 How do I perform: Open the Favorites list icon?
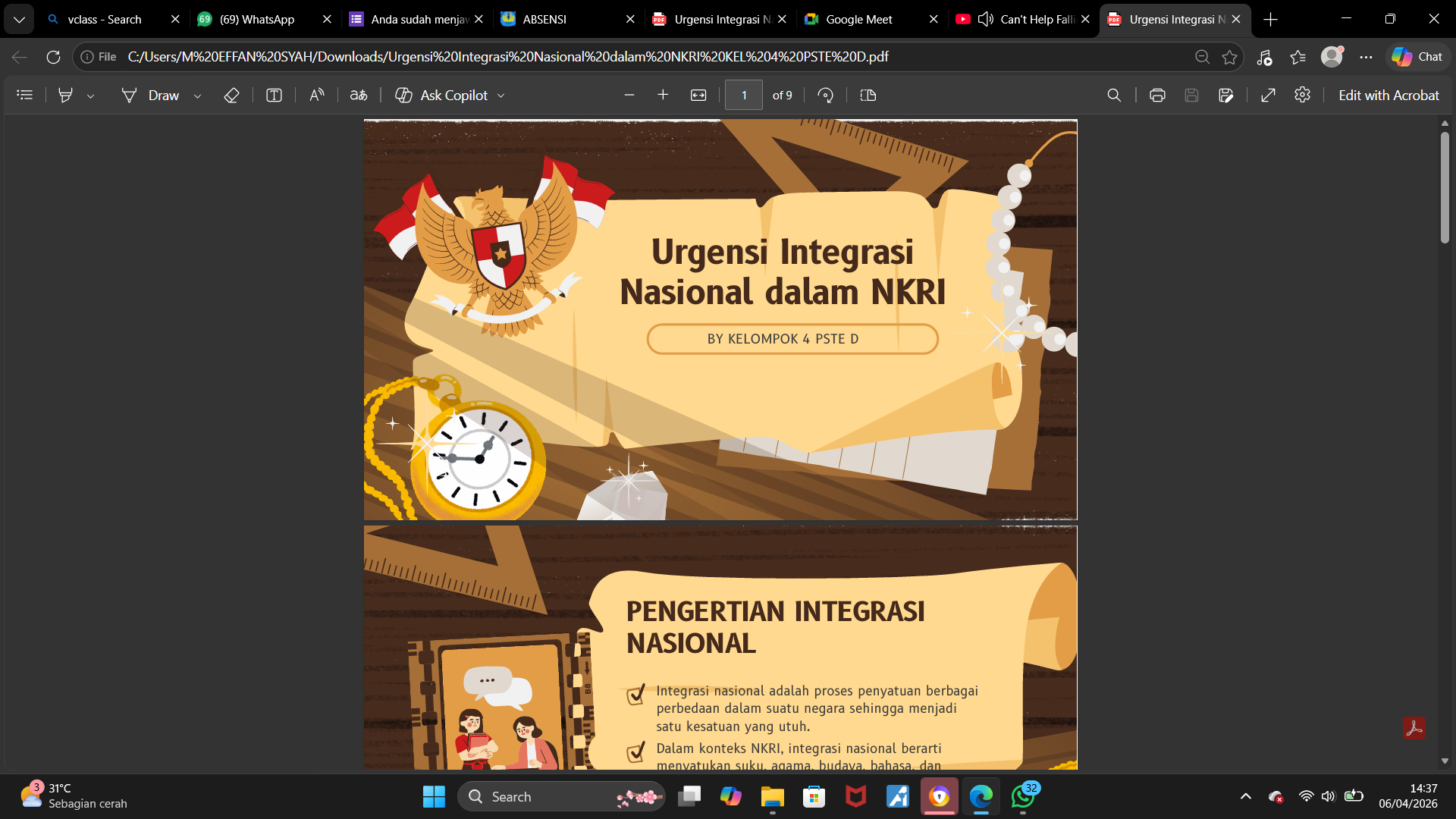coord(1298,57)
